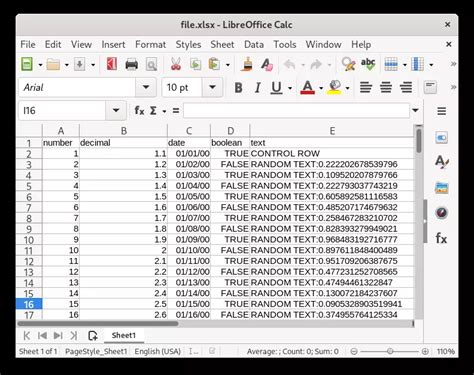Center text horizontally
Image resolution: width=474 pixels, height=375 pixels.
pyautogui.click(x=386, y=88)
